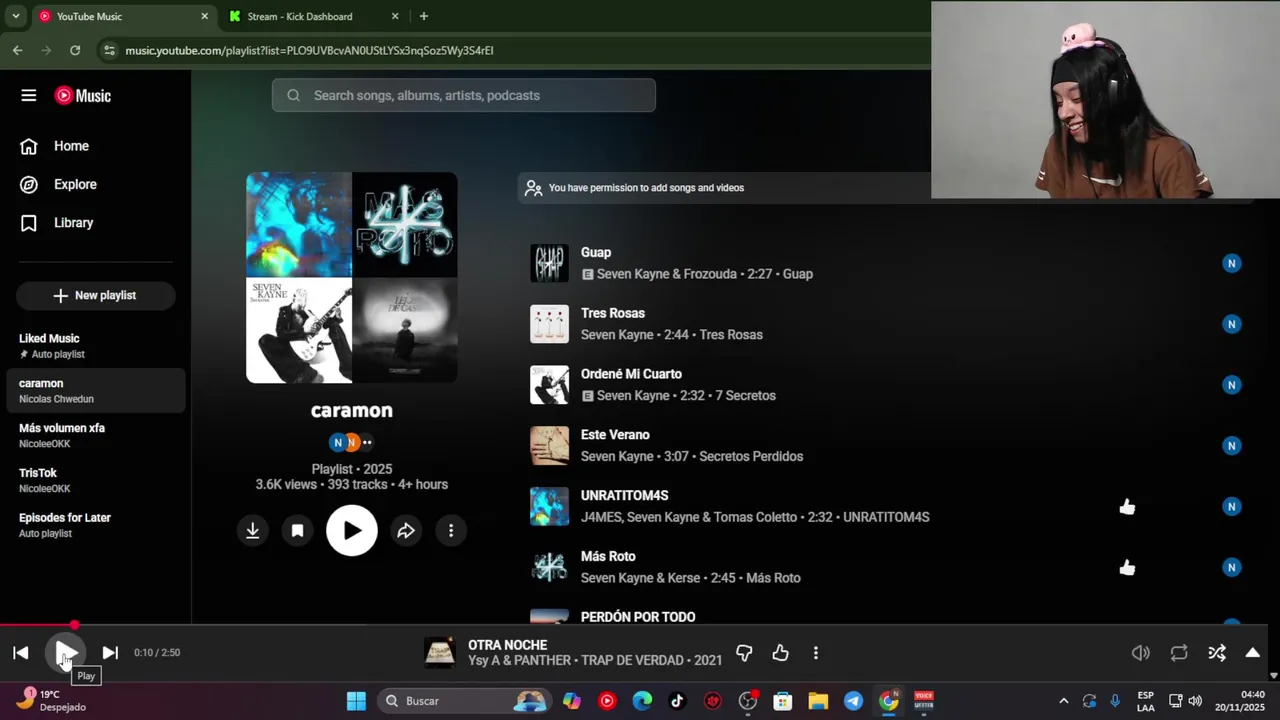Open Telegram from the taskbar
Viewport: 1280px width, 720px height.
click(853, 701)
